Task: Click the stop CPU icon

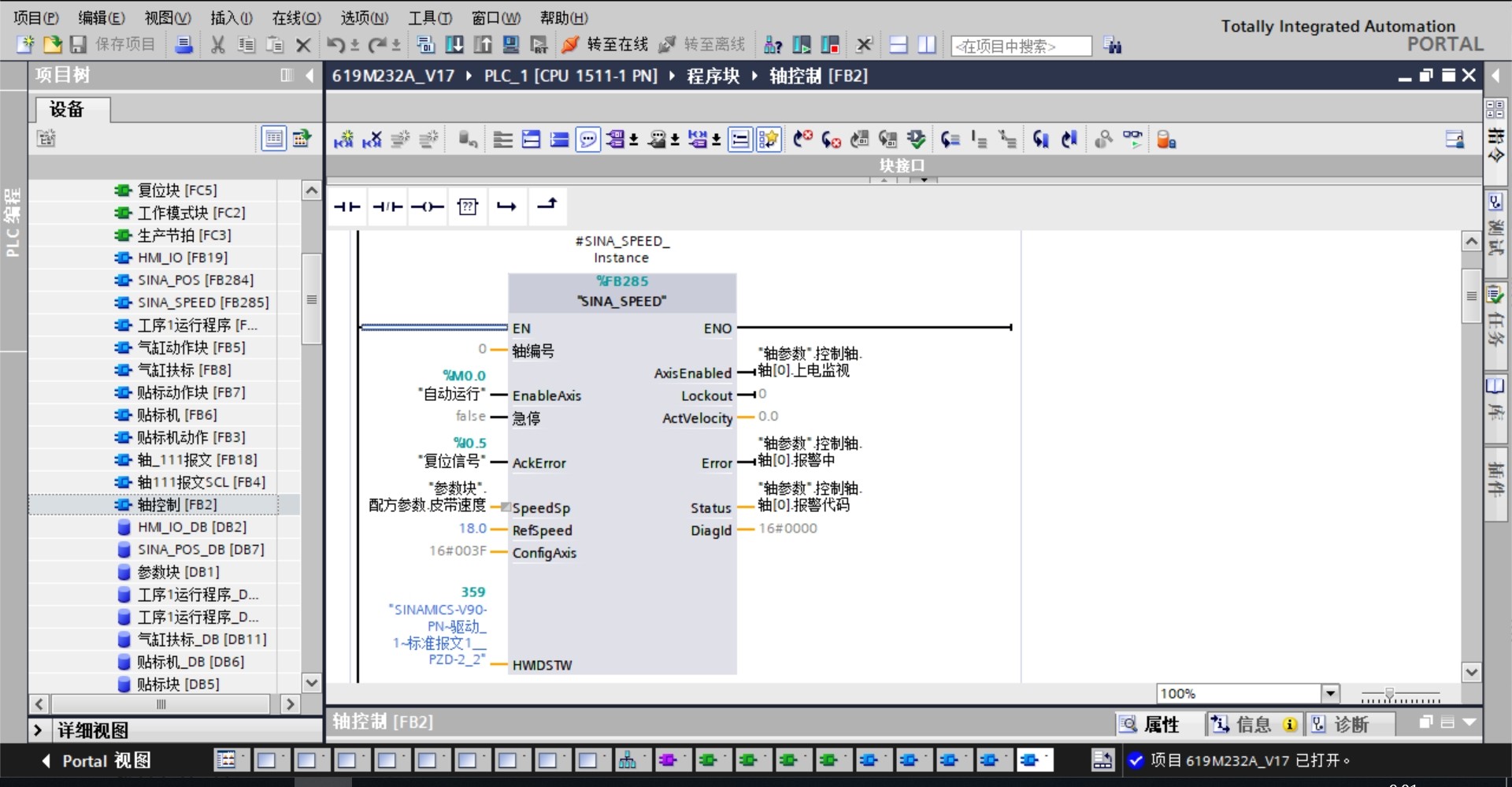Action: pos(830,45)
